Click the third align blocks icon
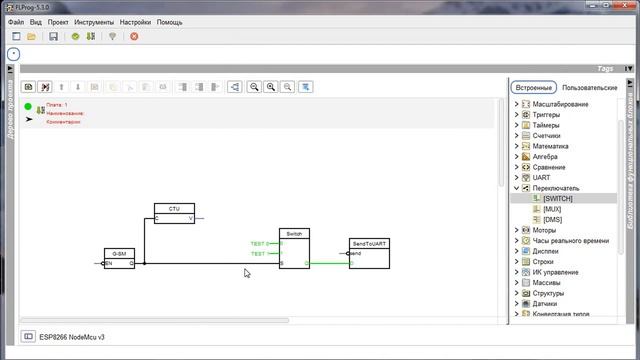The image size is (640, 360). 216,87
